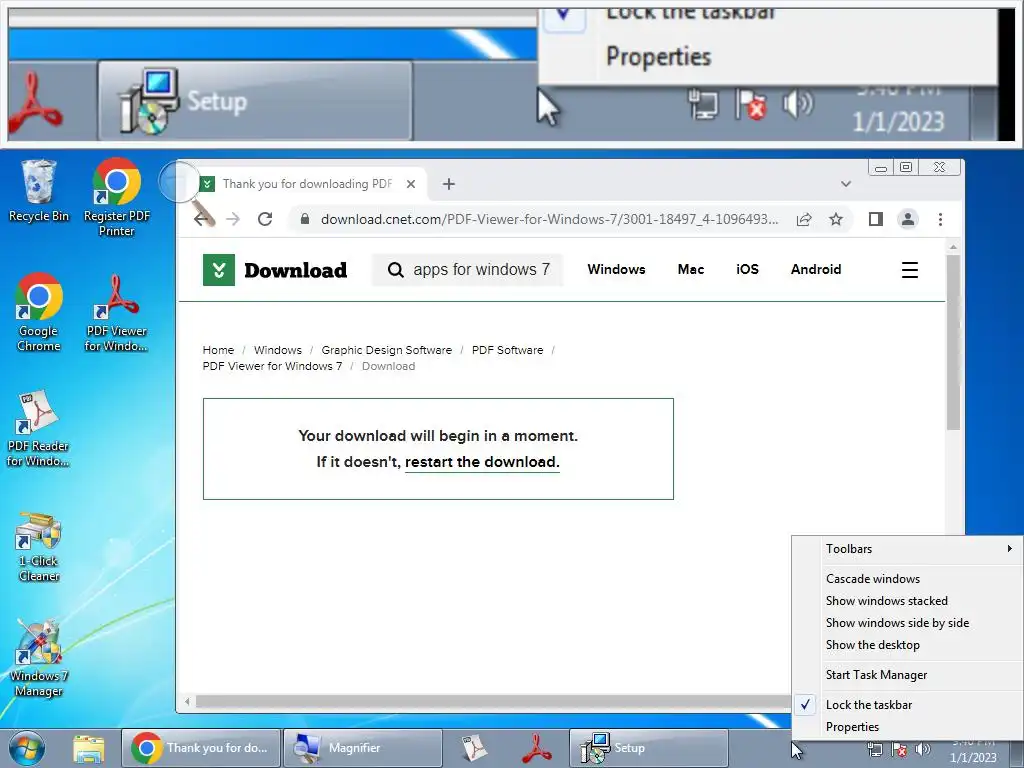Screen dimensions: 1024x768
Task: Click the Chrome forward arrow
Action: (x=233, y=219)
